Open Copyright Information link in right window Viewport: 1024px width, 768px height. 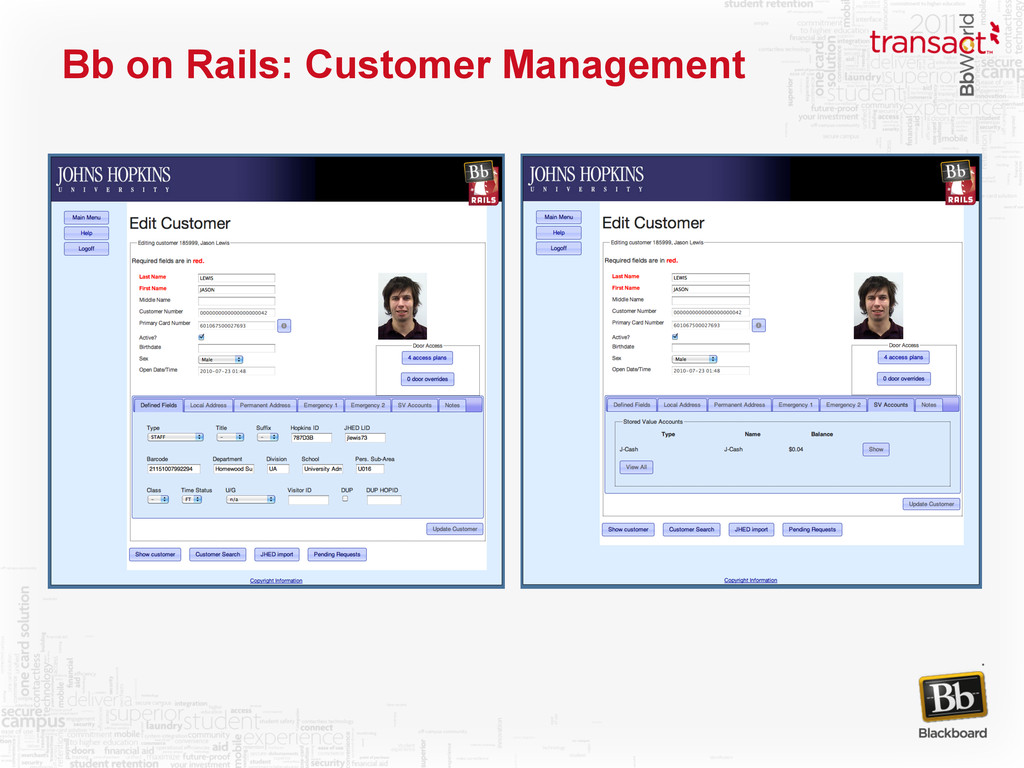point(750,580)
